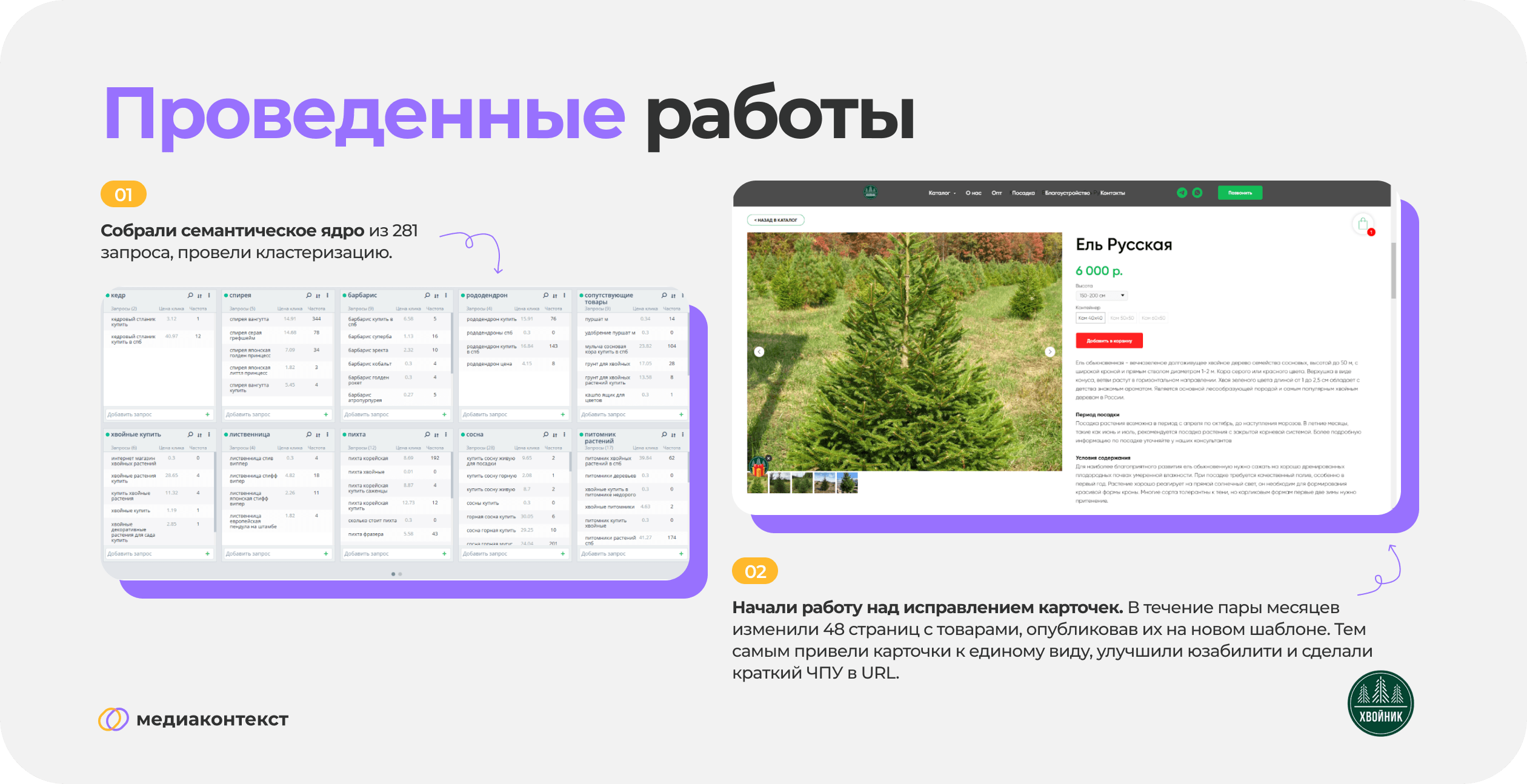
Task: Click the green Позвонить button
Action: [1240, 193]
